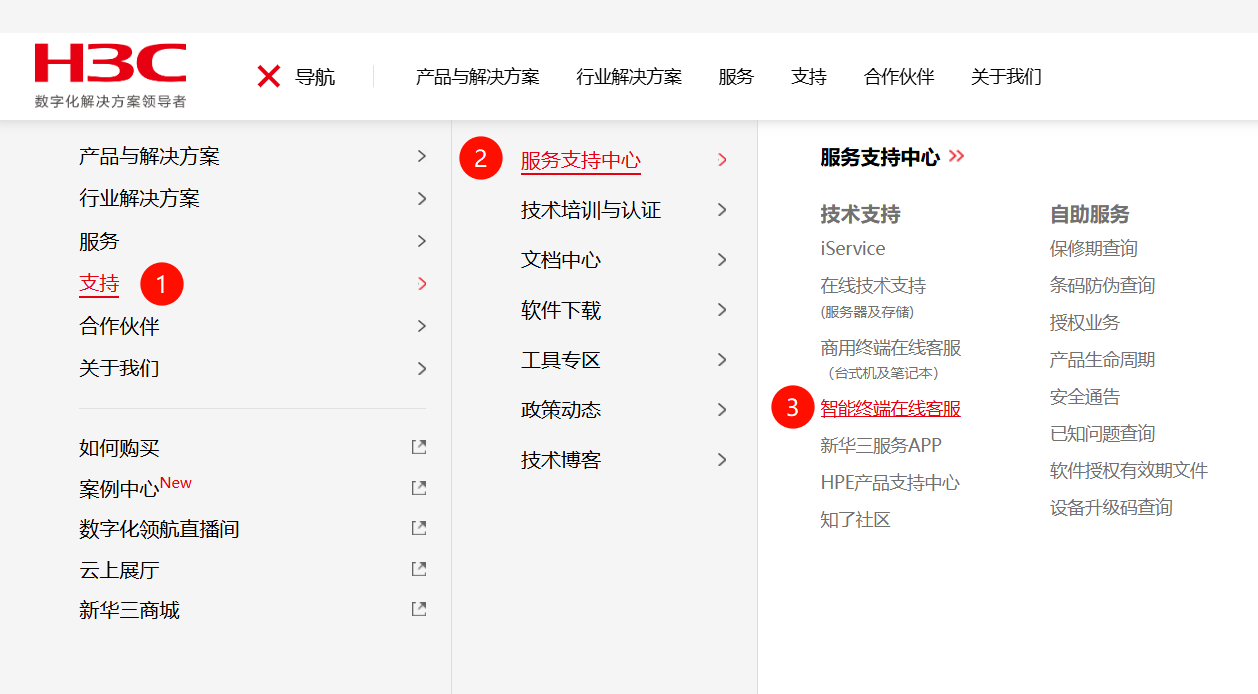The height and width of the screenshot is (694, 1258).
Task: Open external link icon for 如何购买
Action: coord(419,447)
